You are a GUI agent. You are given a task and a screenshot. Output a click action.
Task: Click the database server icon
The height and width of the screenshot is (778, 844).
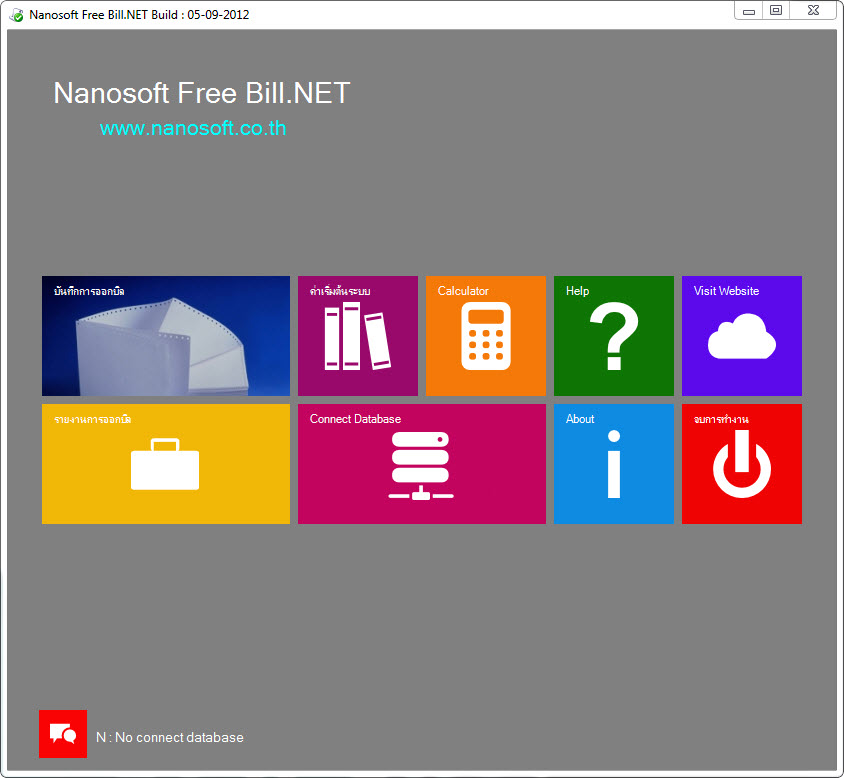click(421, 465)
